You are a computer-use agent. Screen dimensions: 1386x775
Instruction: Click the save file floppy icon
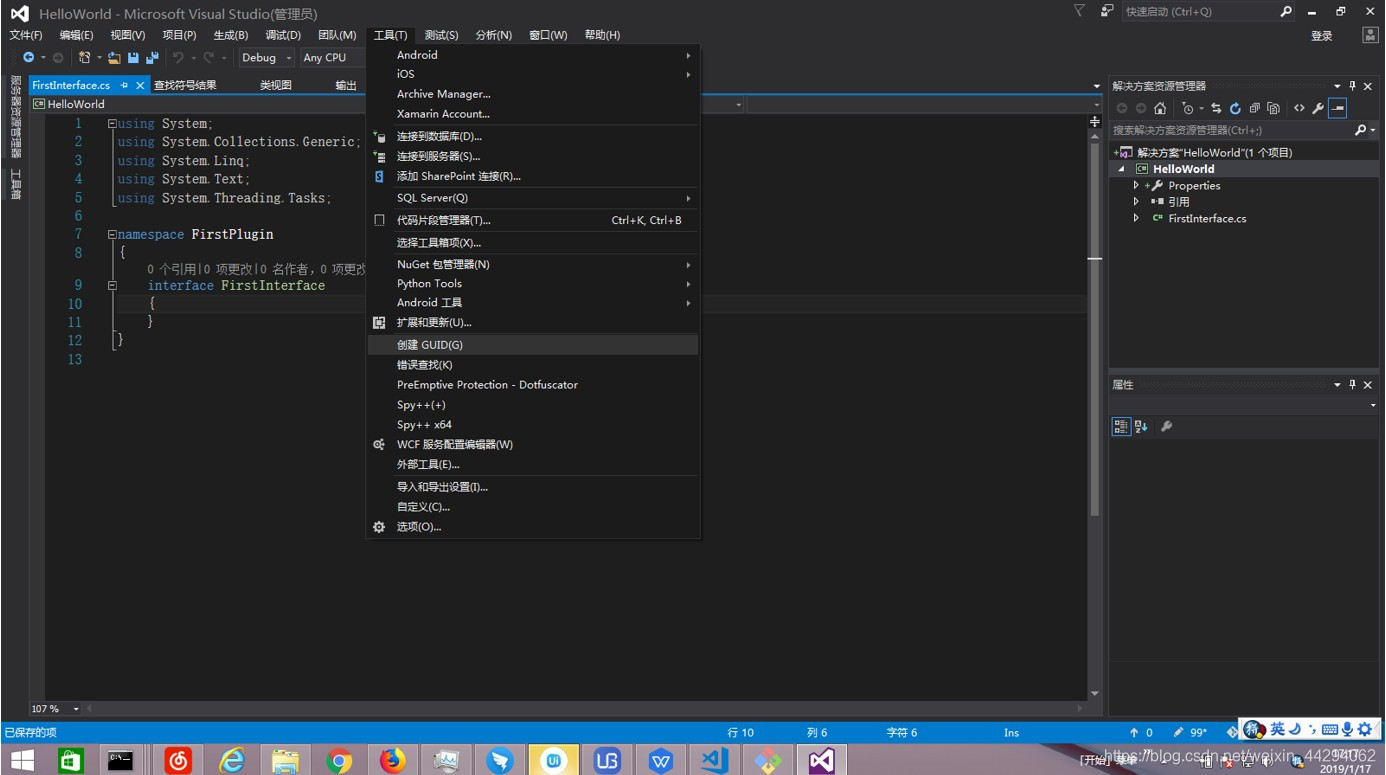(133, 58)
